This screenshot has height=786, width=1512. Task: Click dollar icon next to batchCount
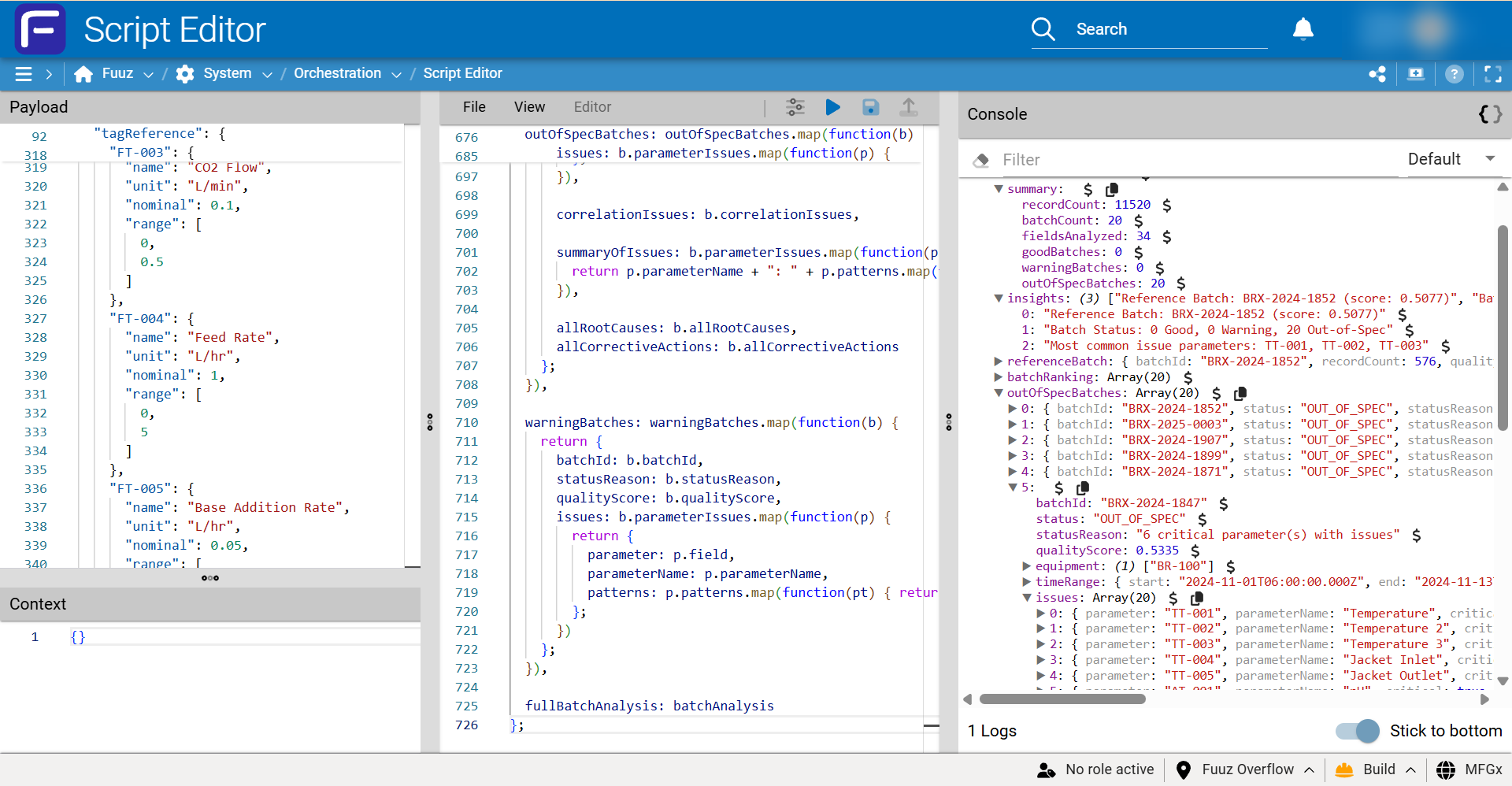tap(1139, 221)
